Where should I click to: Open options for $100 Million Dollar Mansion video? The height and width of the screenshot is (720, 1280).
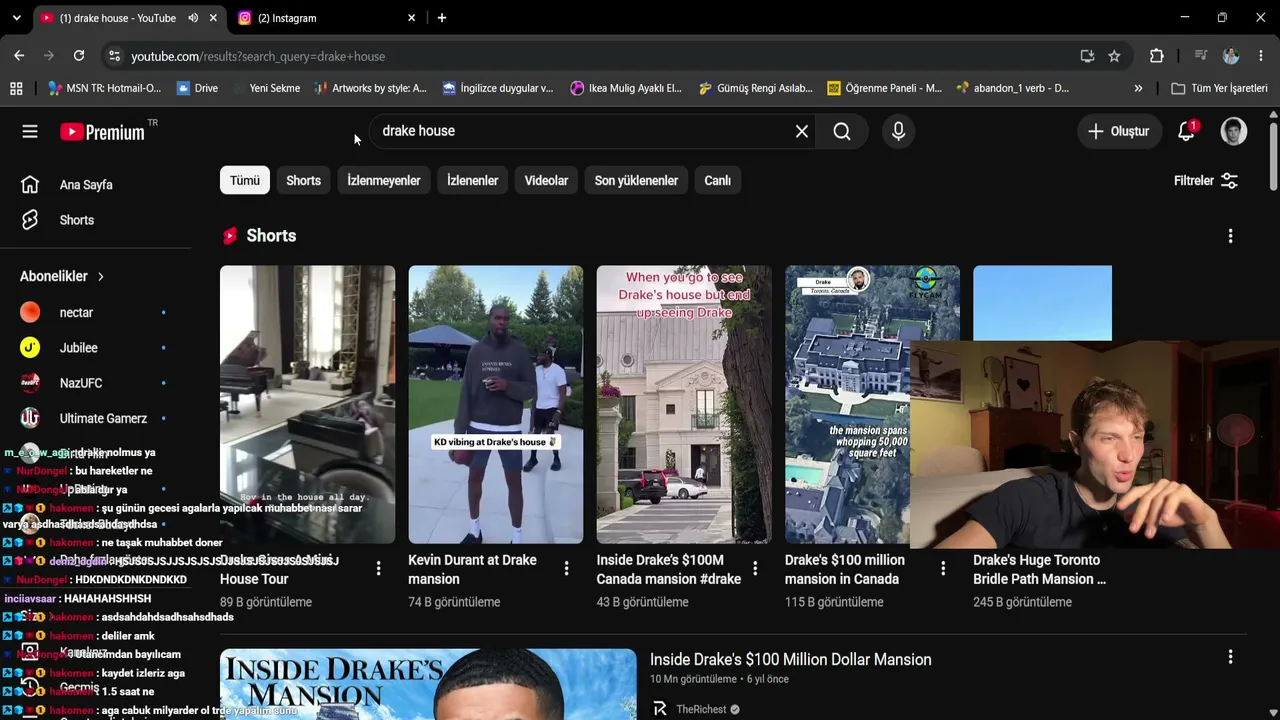pos(1230,657)
